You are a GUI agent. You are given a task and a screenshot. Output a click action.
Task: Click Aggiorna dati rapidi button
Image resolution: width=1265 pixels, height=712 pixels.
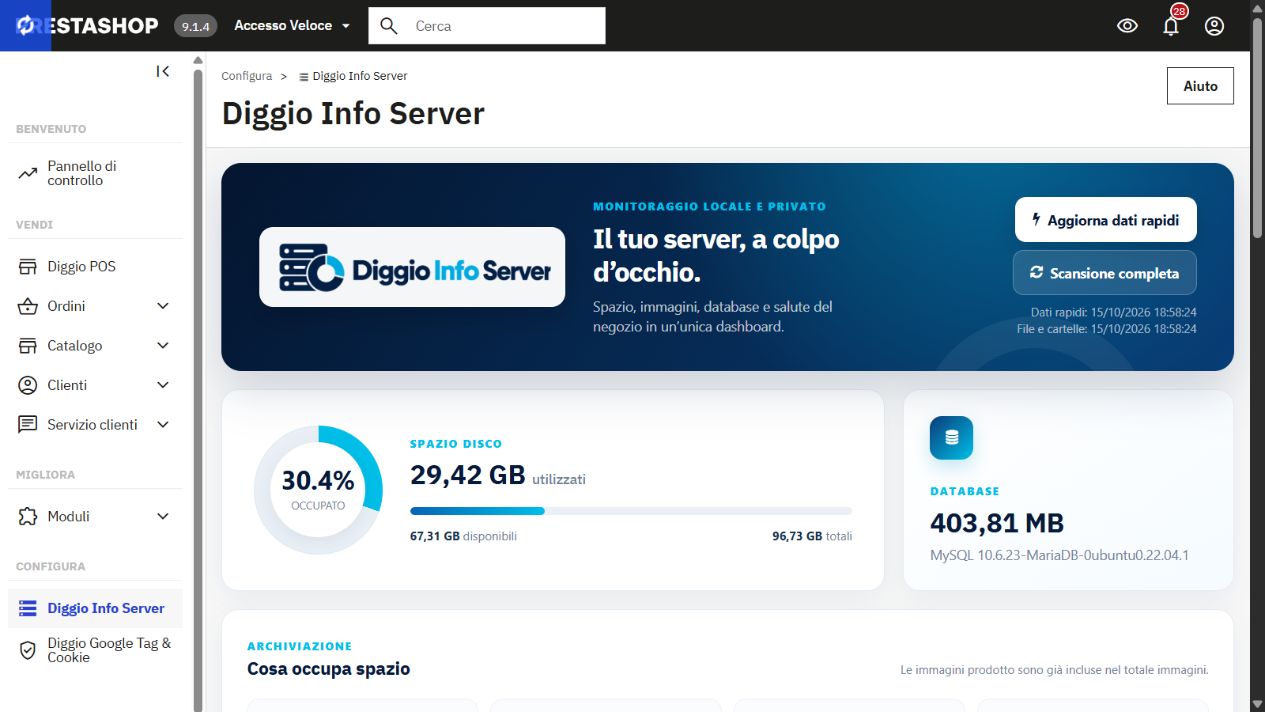[x=1105, y=220]
